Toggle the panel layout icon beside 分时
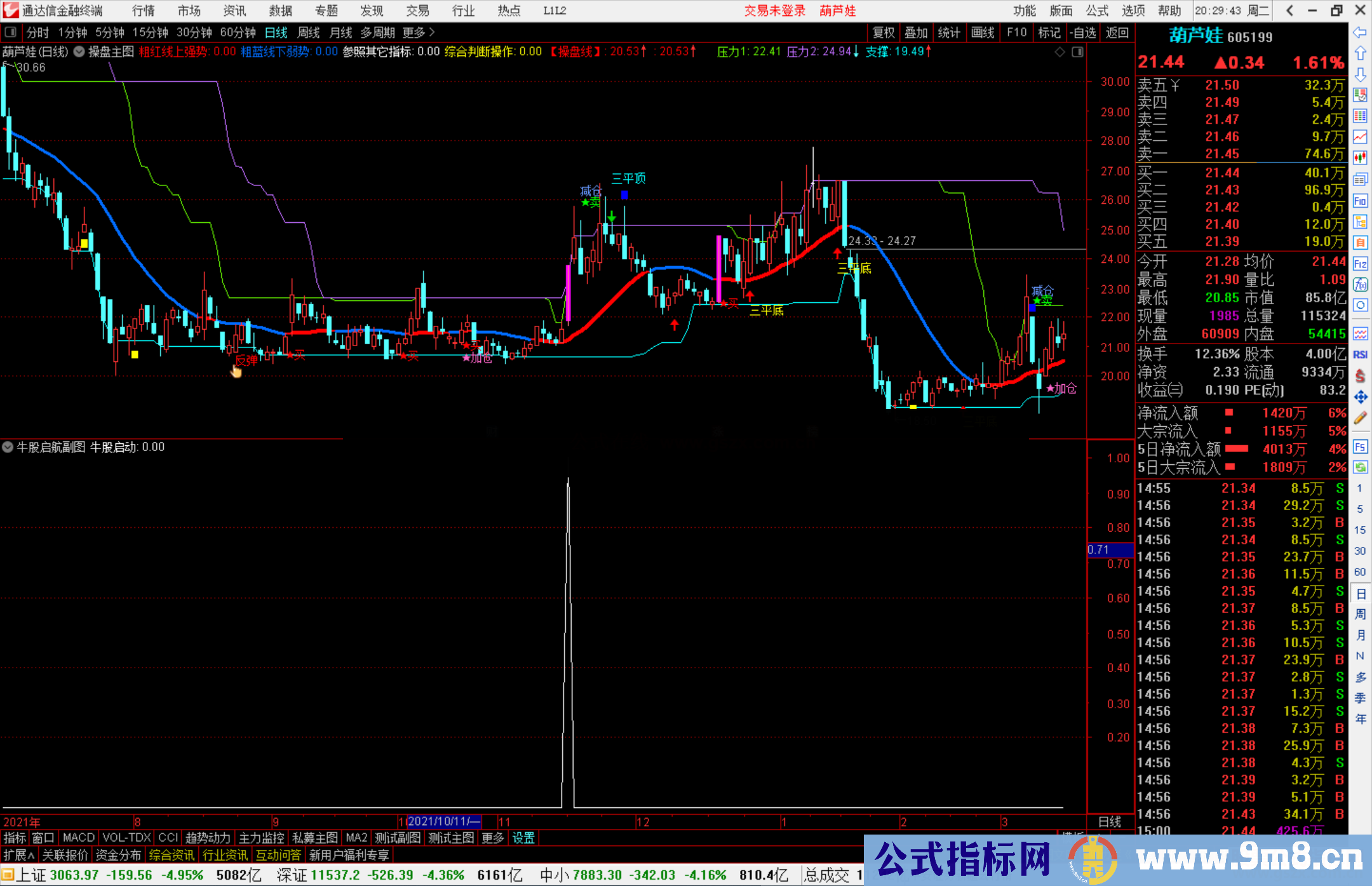 tap(10, 32)
